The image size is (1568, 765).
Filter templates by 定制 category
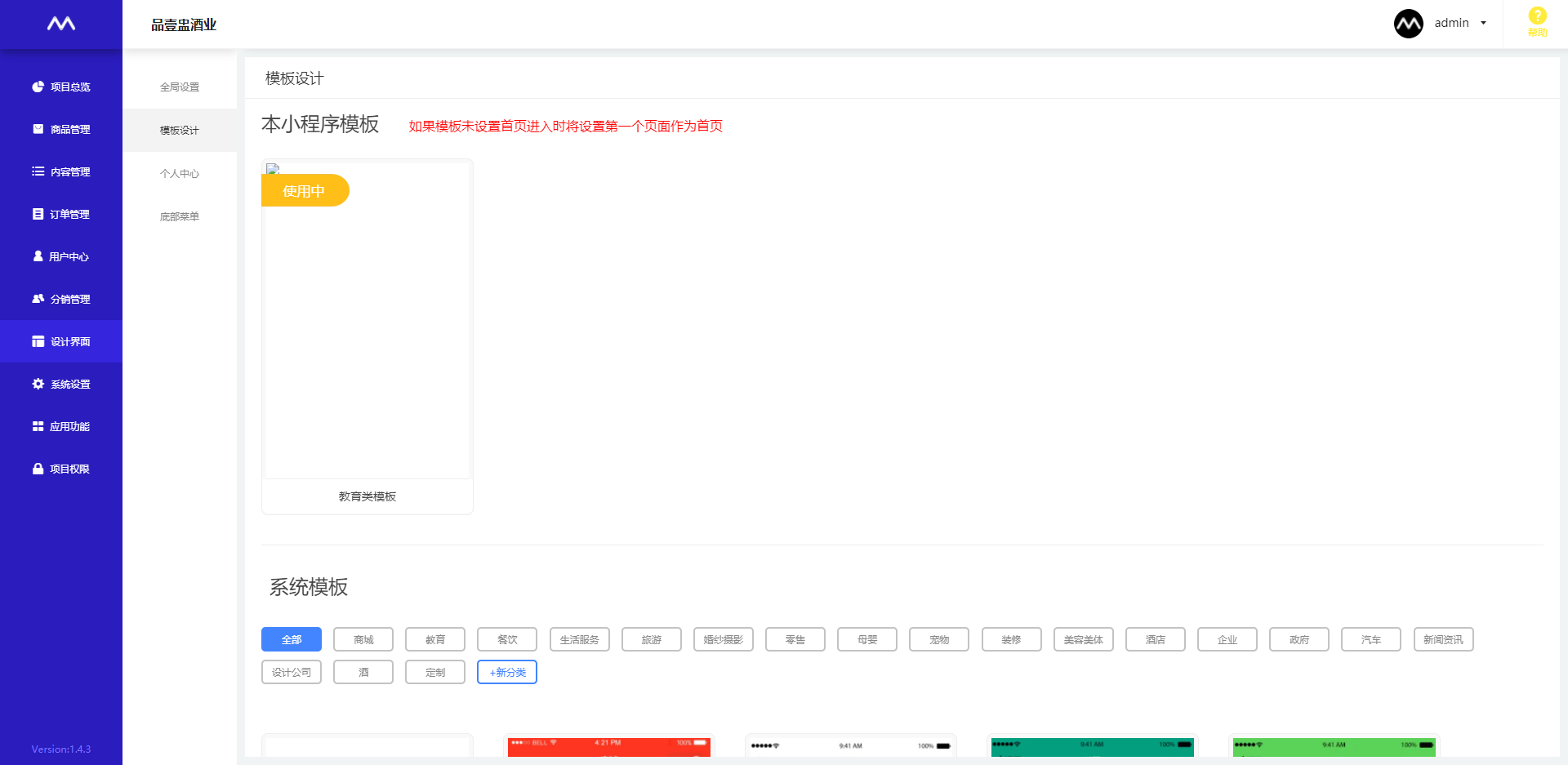click(435, 672)
